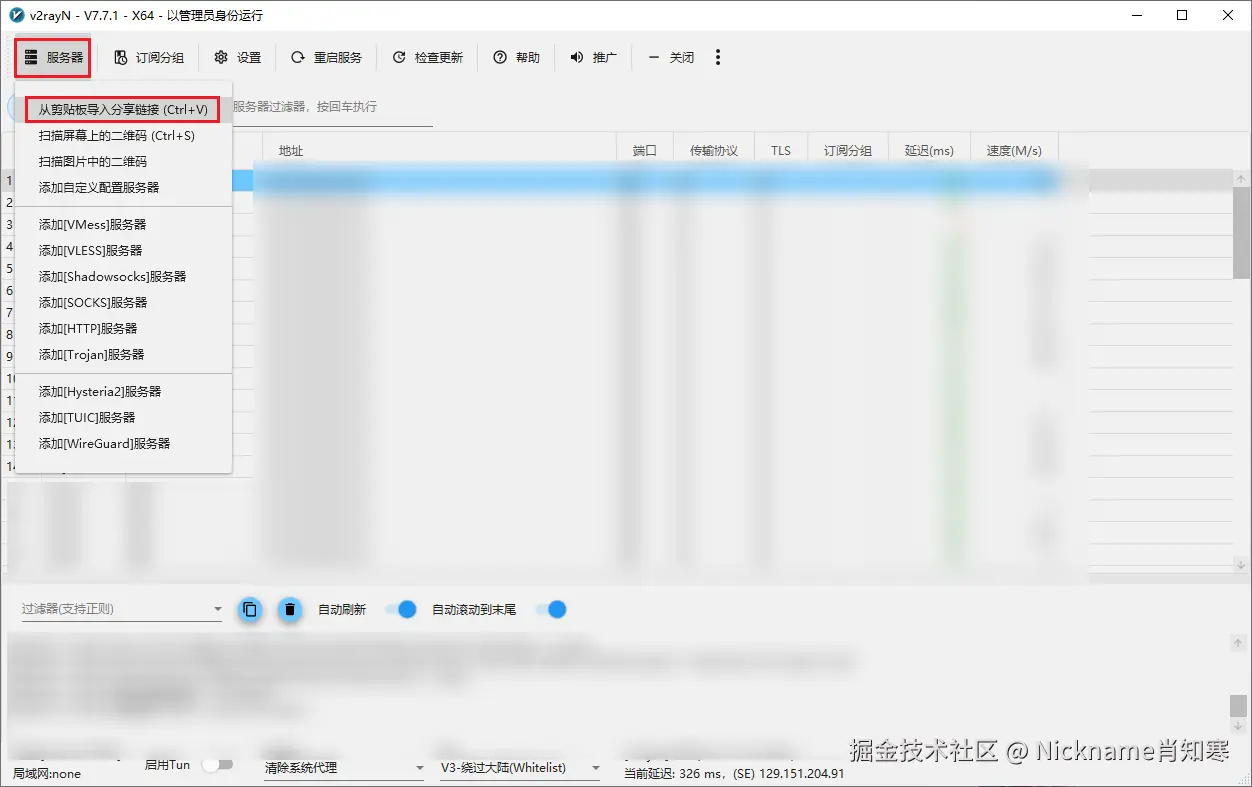The image size is (1252, 787).
Task: Toggle the 启用Tun switch
Action: pyautogui.click(x=217, y=765)
